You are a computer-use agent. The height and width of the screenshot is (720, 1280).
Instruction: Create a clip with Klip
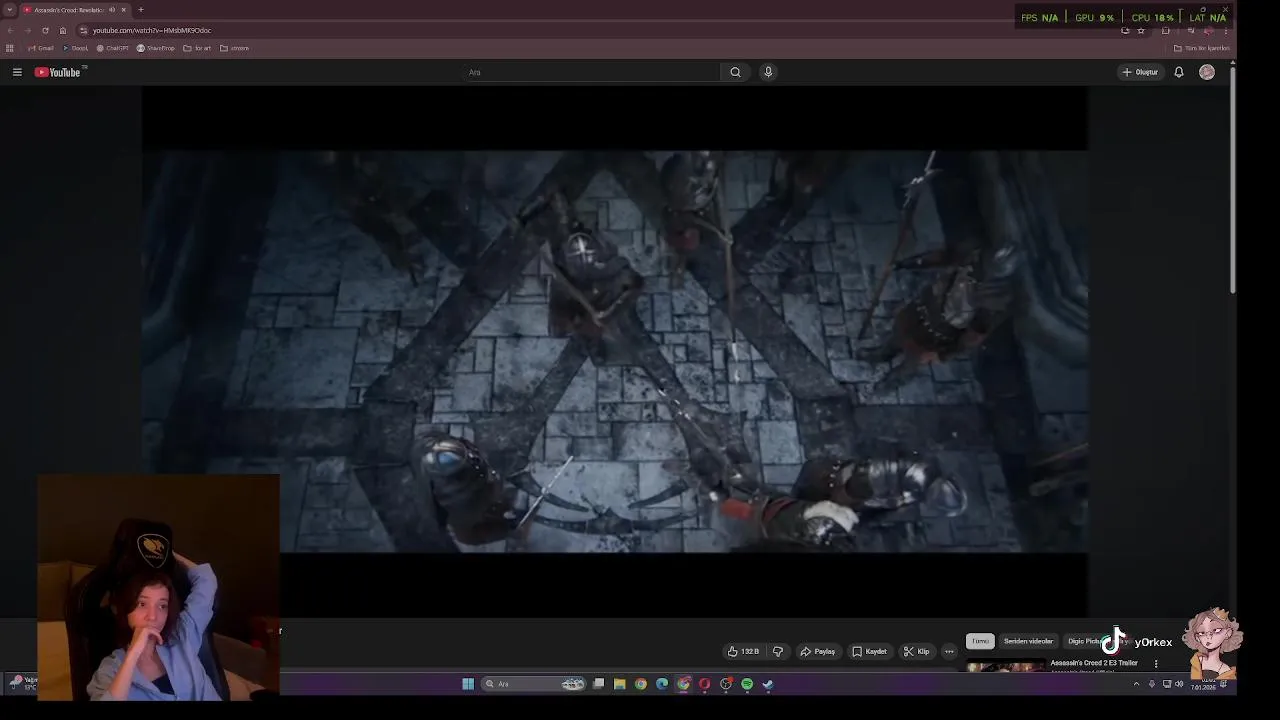click(916, 651)
